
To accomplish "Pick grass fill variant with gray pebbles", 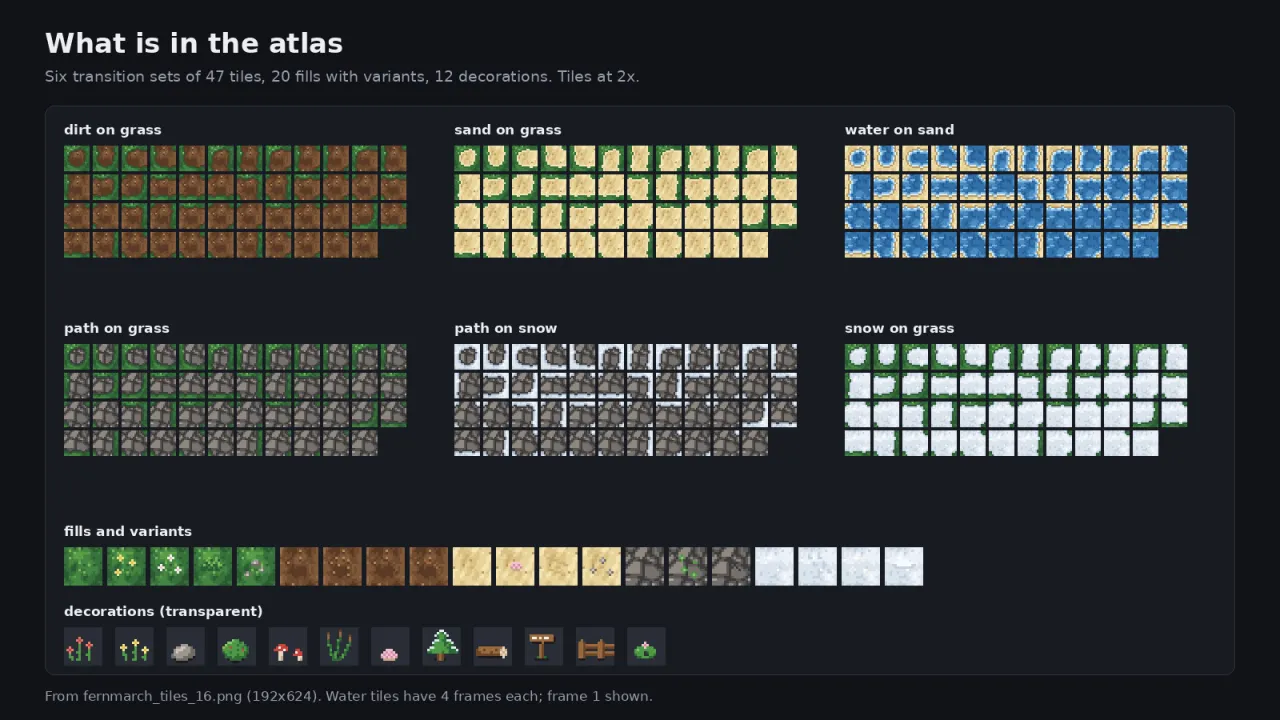I will click(256, 566).
